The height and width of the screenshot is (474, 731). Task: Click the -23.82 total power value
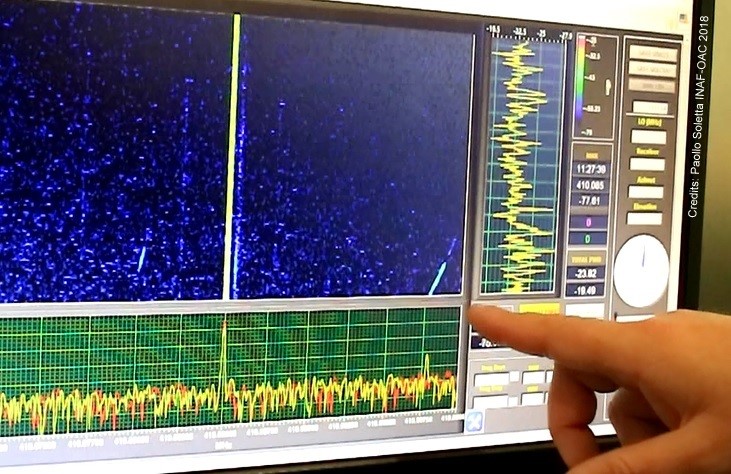(x=586, y=272)
